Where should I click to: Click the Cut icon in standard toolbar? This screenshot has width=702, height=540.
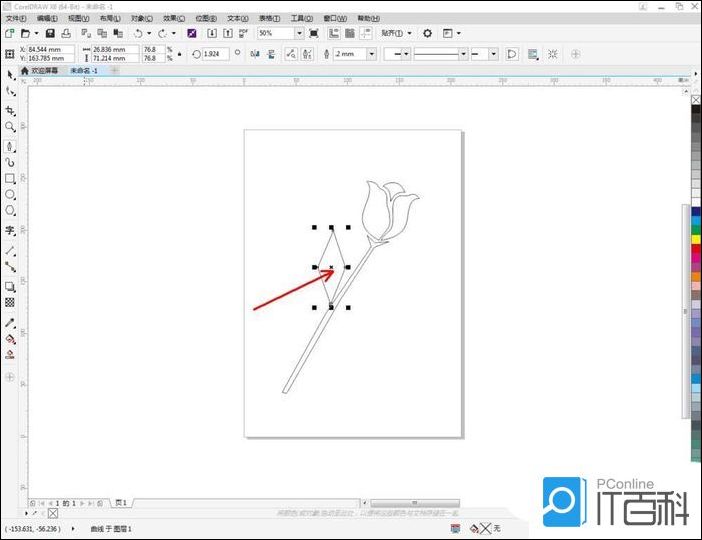point(86,33)
